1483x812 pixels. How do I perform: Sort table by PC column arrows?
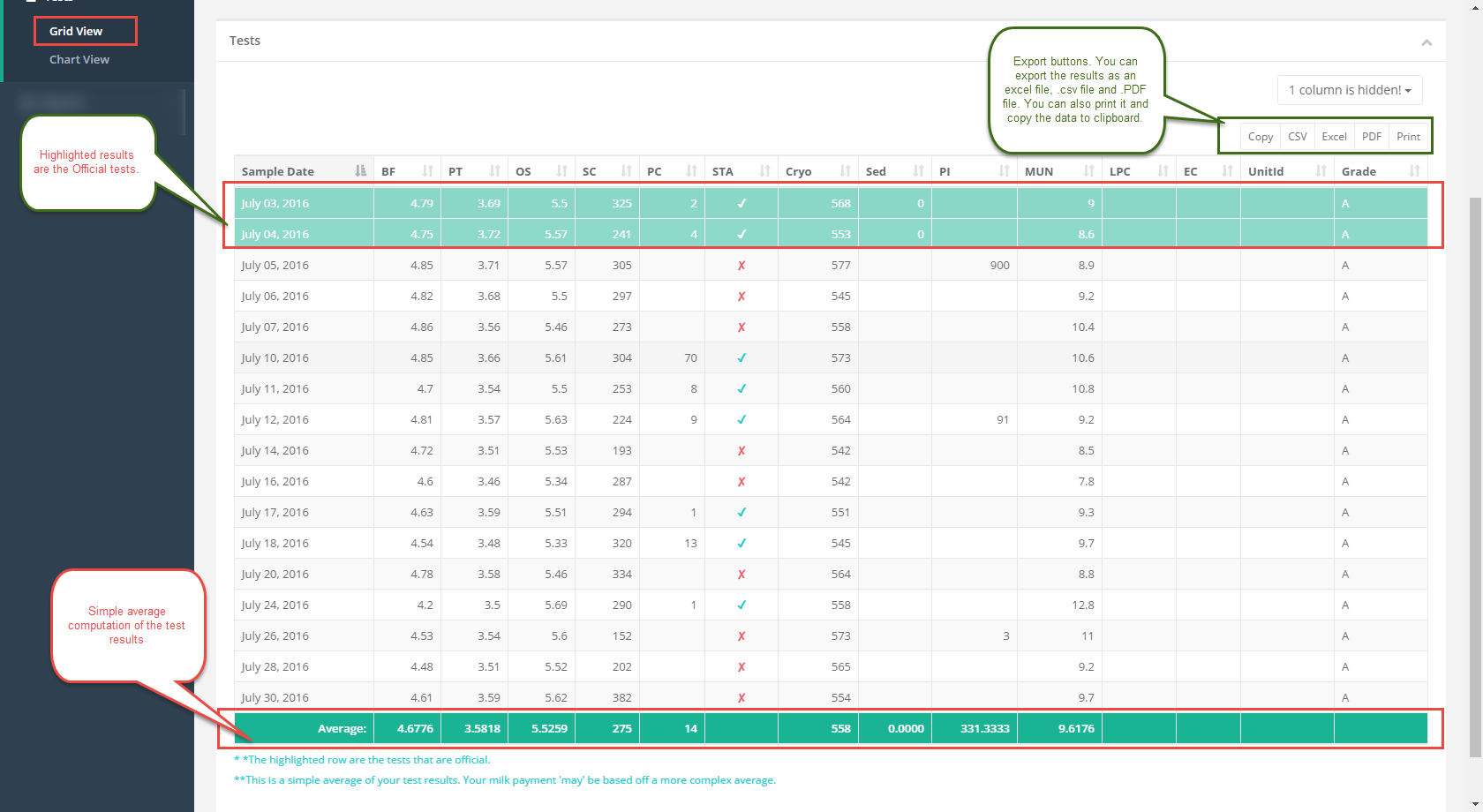692,171
